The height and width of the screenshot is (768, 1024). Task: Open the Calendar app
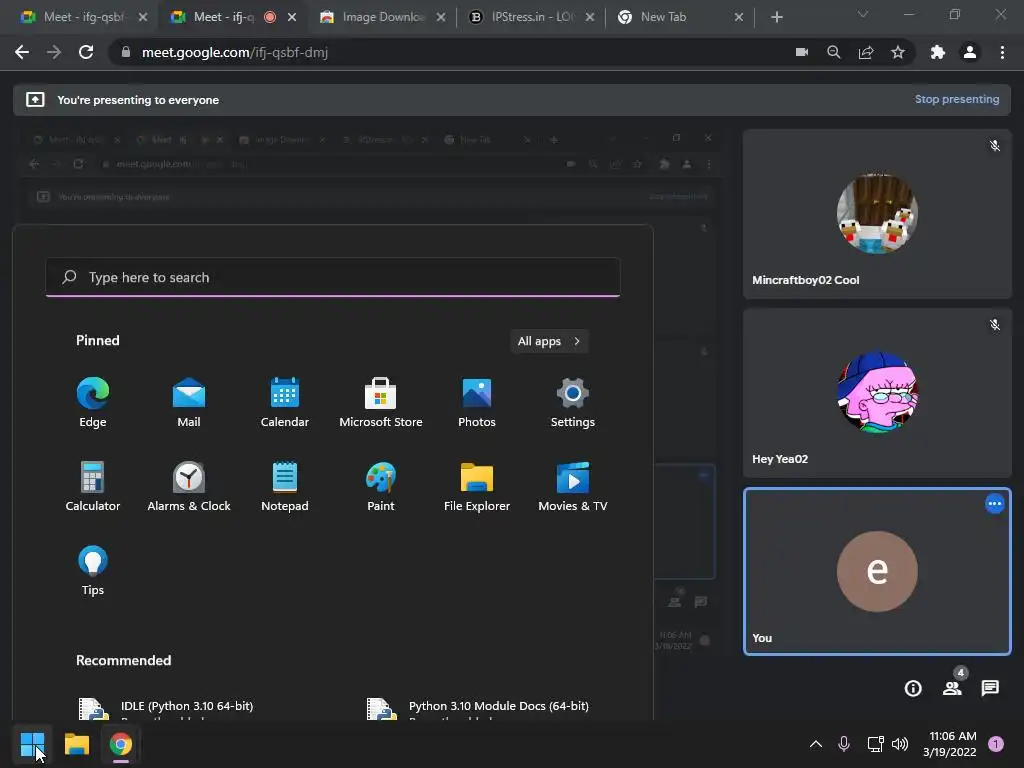click(285, 402)
